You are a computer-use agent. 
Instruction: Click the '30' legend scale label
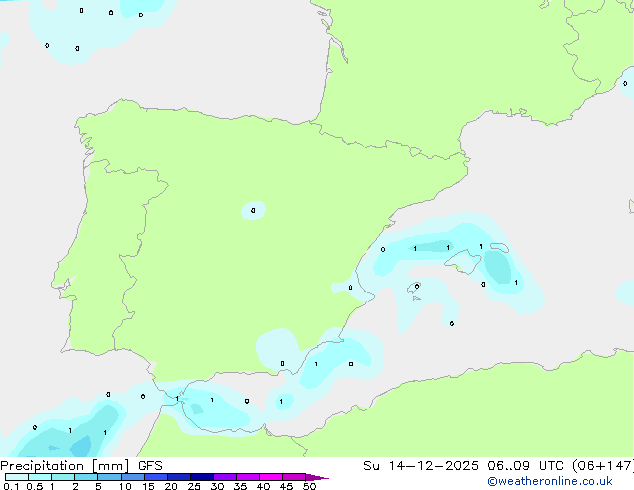click(x=217, y=486)
